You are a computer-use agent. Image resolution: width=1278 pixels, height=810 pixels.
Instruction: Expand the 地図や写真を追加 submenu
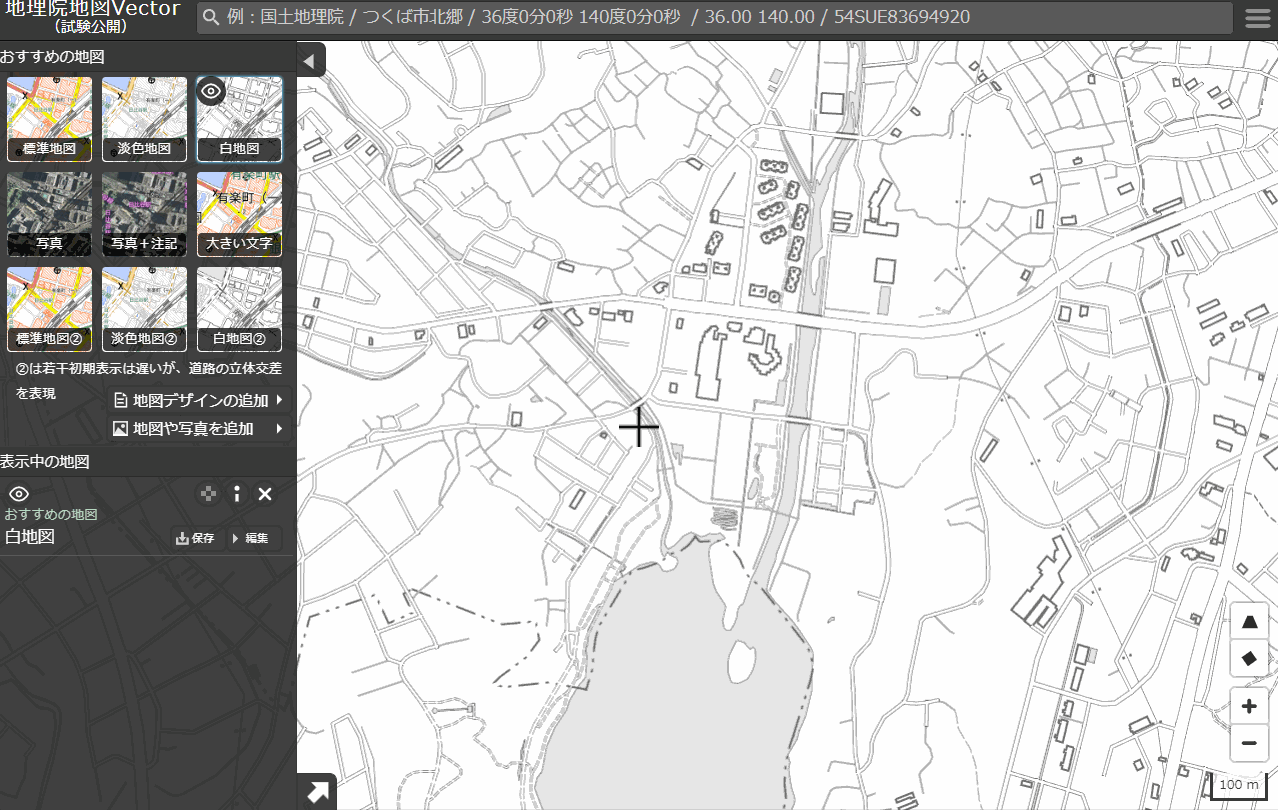coord(200,429)
